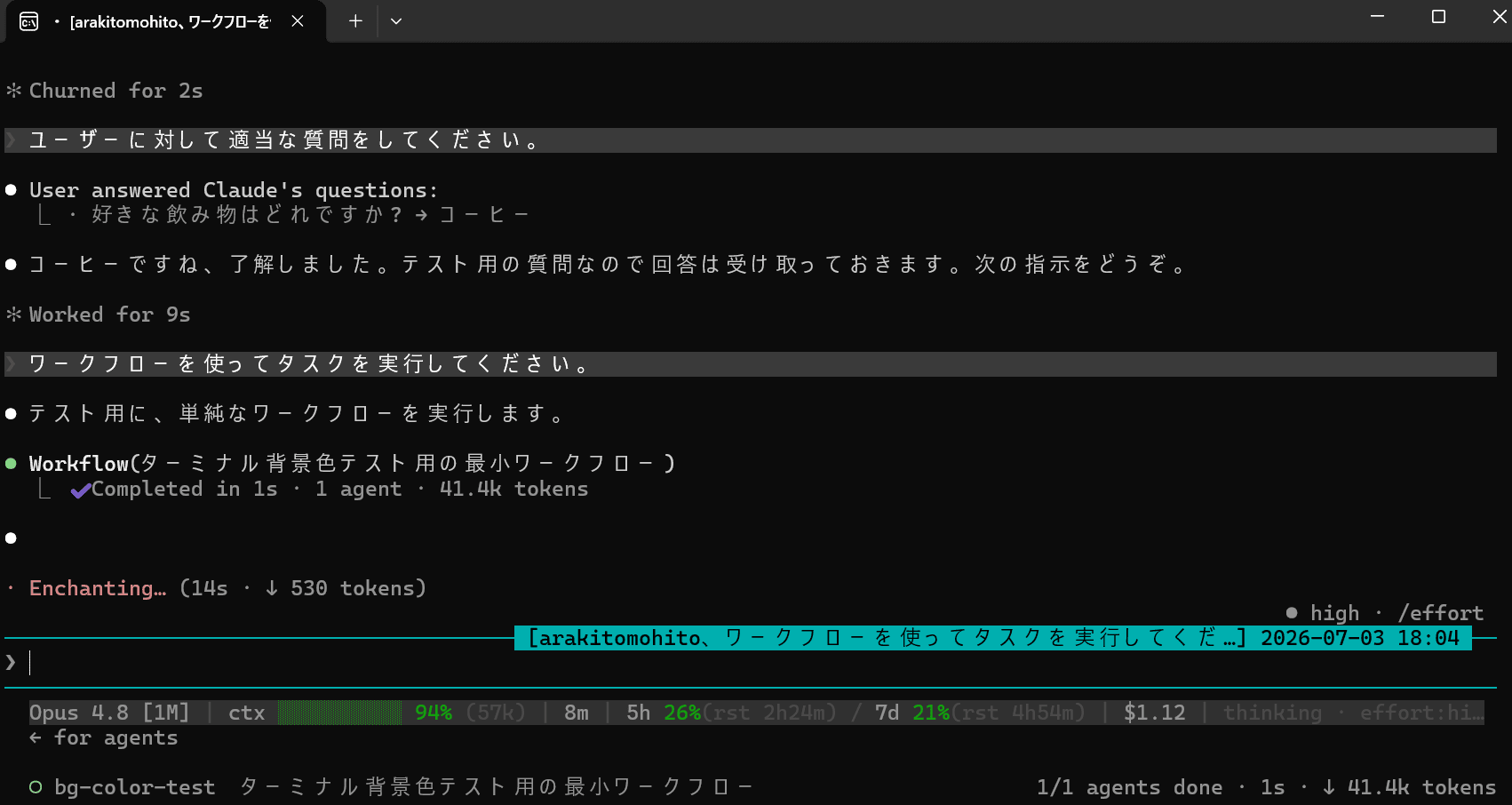Click the reply starting 'コーヒーですね、了解しました'
This screenshot has height=805, width=1512.
(607, 265)
